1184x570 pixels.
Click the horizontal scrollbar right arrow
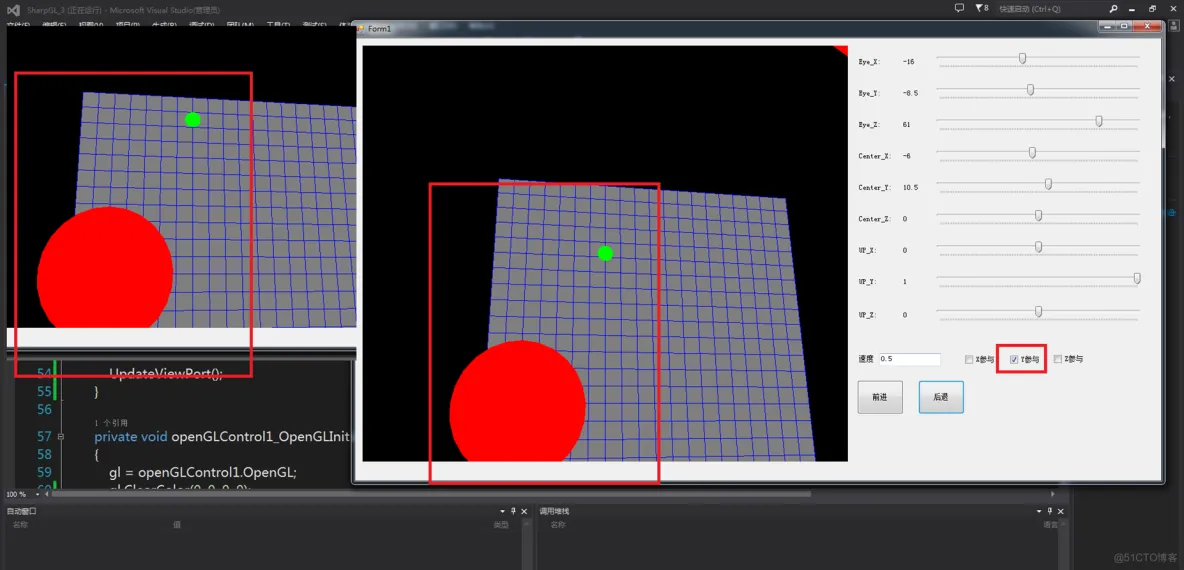click(1053, 495)
